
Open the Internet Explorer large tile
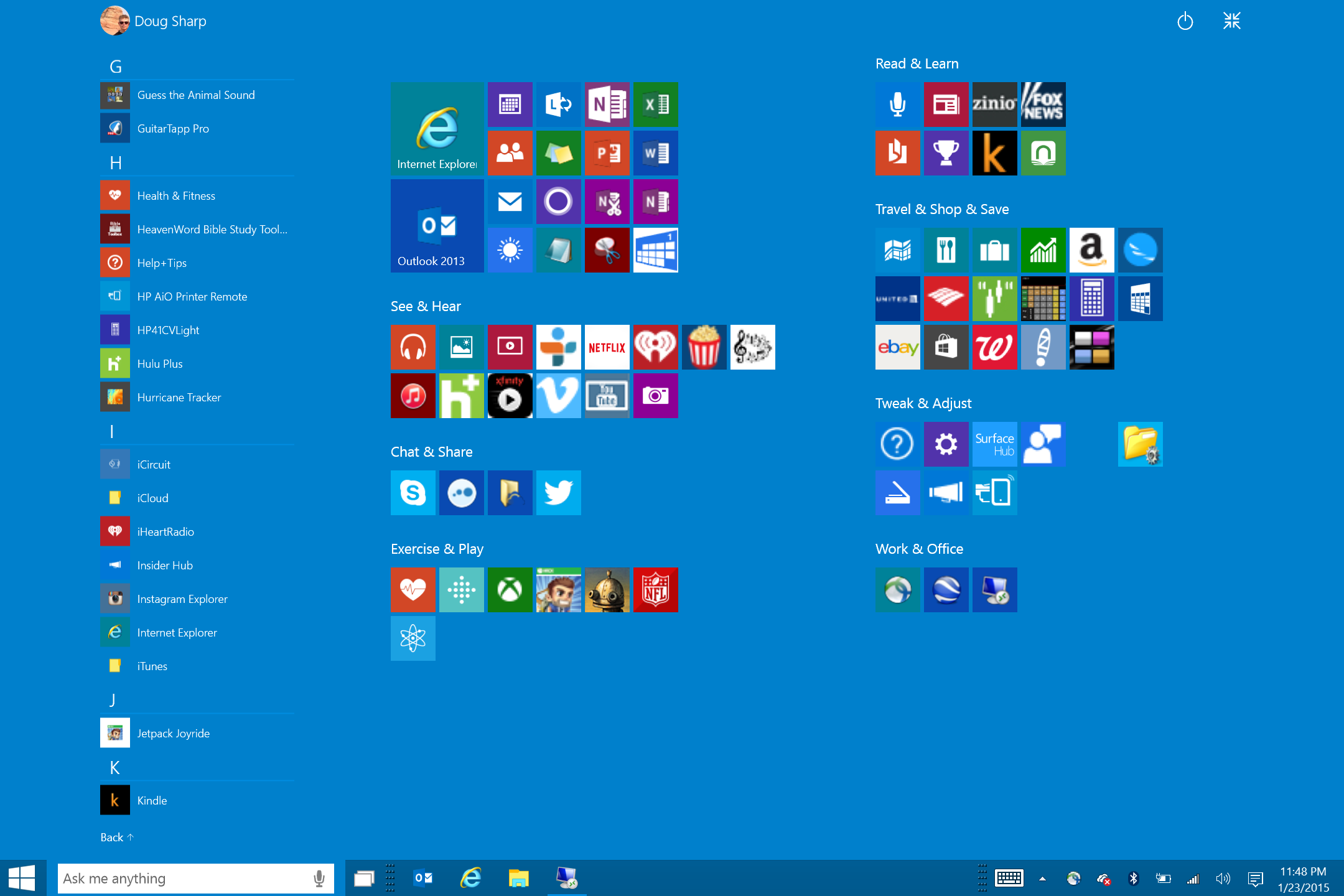(437, 129)
